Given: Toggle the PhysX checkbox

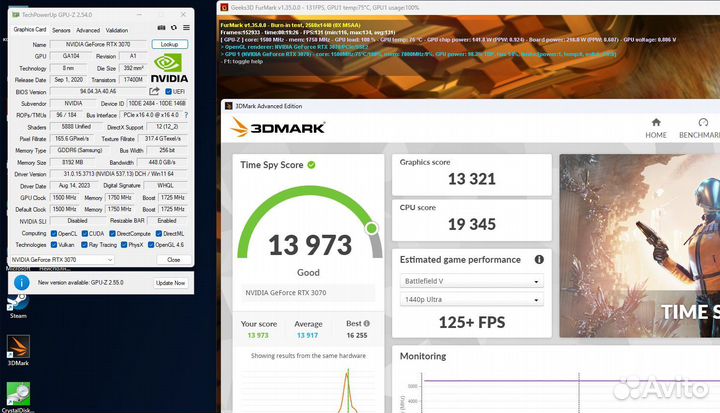Looking at the screenshot, I should [124, 245].
